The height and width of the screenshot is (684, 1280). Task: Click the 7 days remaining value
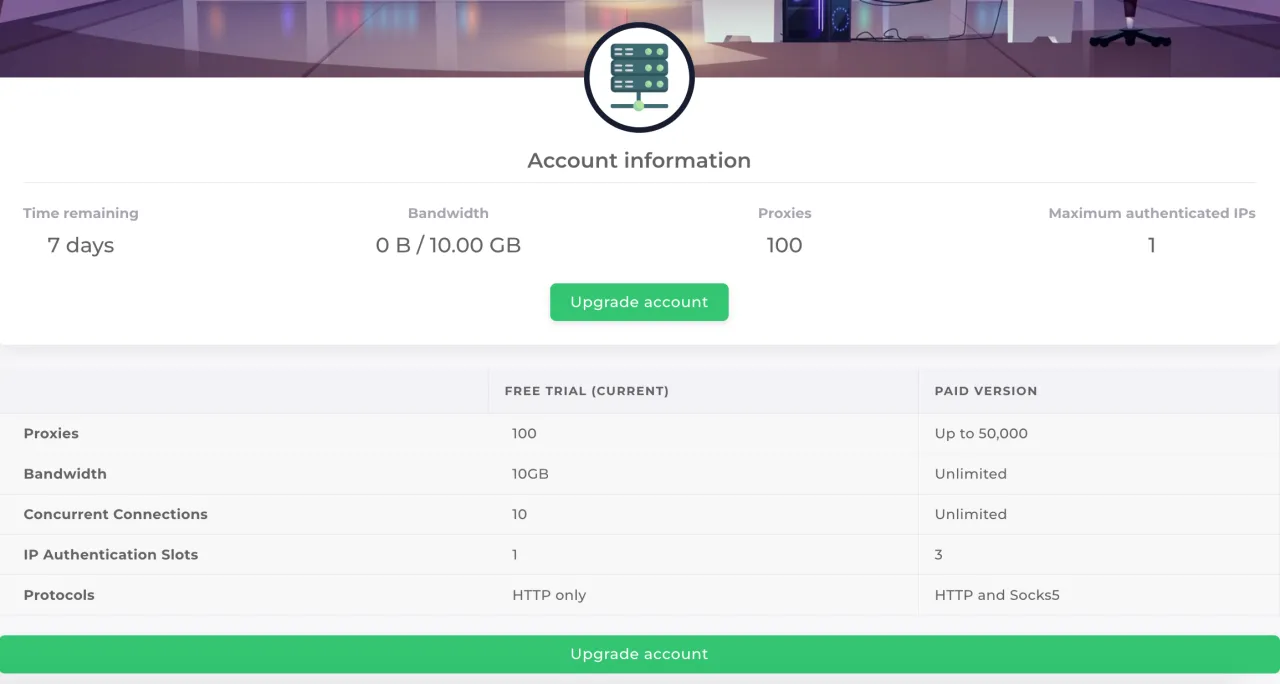pyautogui.click(x=81, y=245)
